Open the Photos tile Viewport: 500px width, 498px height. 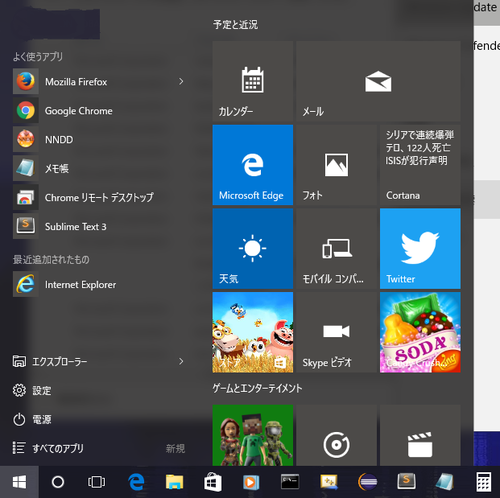336,165
